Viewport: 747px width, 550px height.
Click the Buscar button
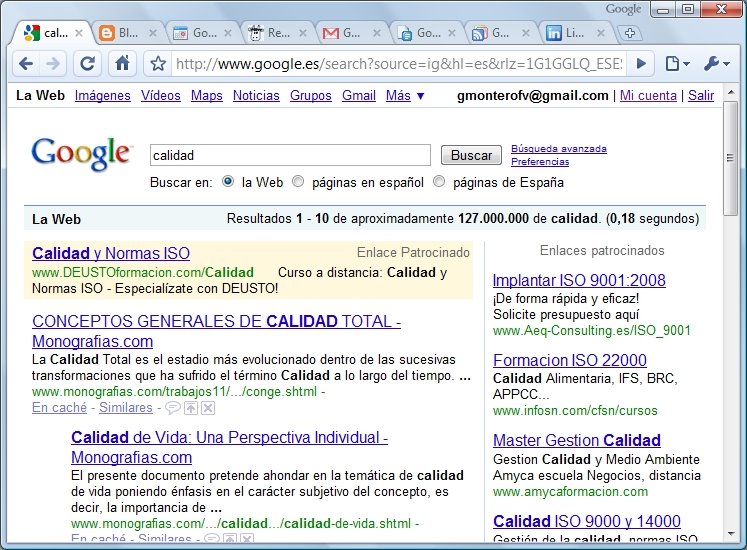tap(471, 155)
